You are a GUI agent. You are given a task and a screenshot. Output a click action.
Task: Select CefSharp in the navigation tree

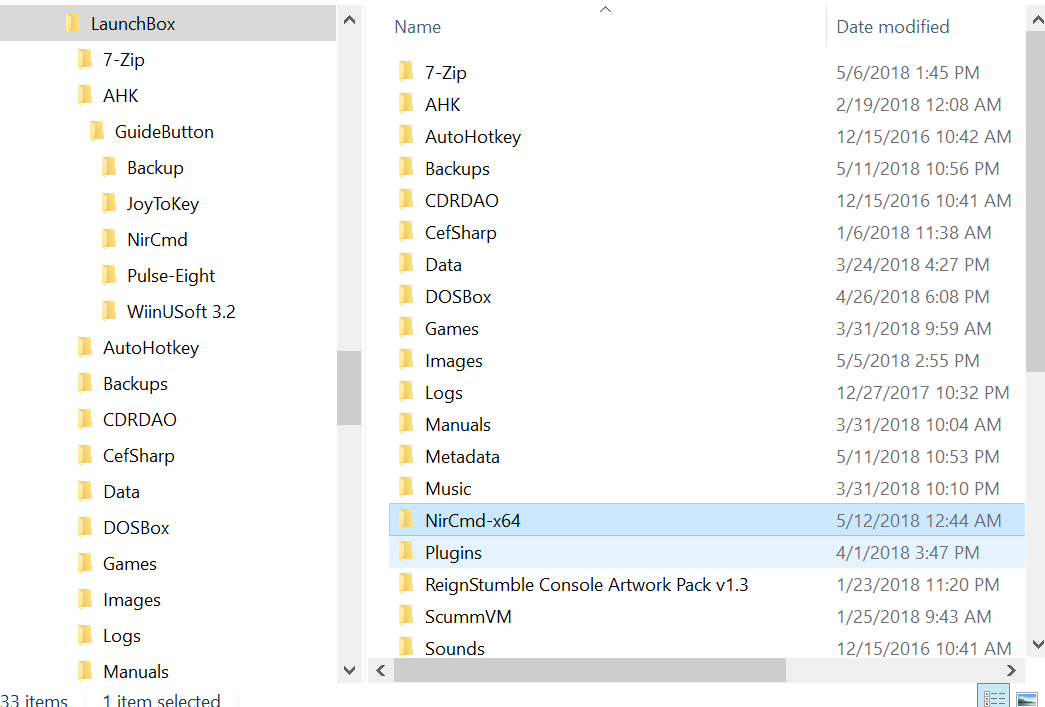[139, 456]
